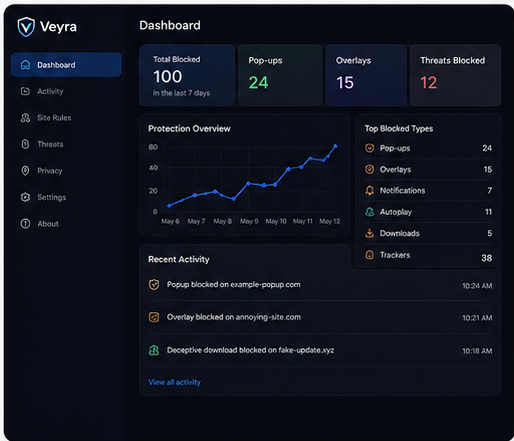Click the About info icon

[x=25, y=223]
